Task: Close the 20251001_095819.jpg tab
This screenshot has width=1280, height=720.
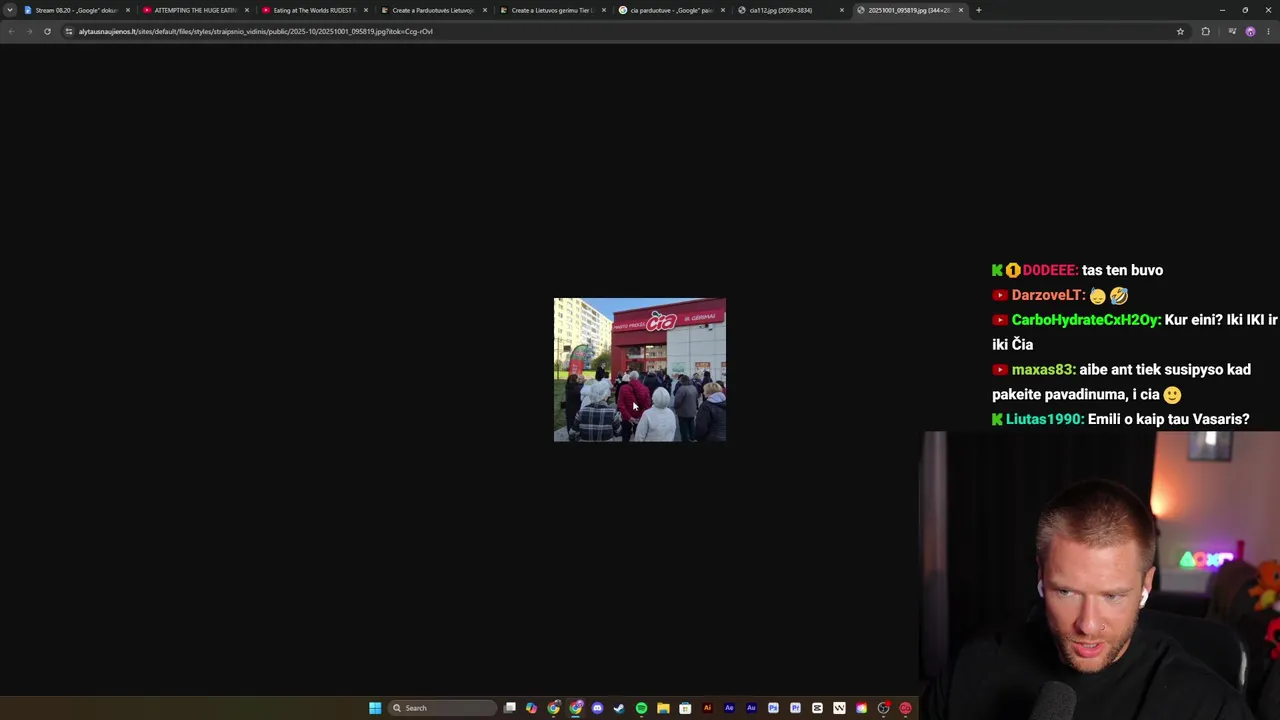Action: 961,10
